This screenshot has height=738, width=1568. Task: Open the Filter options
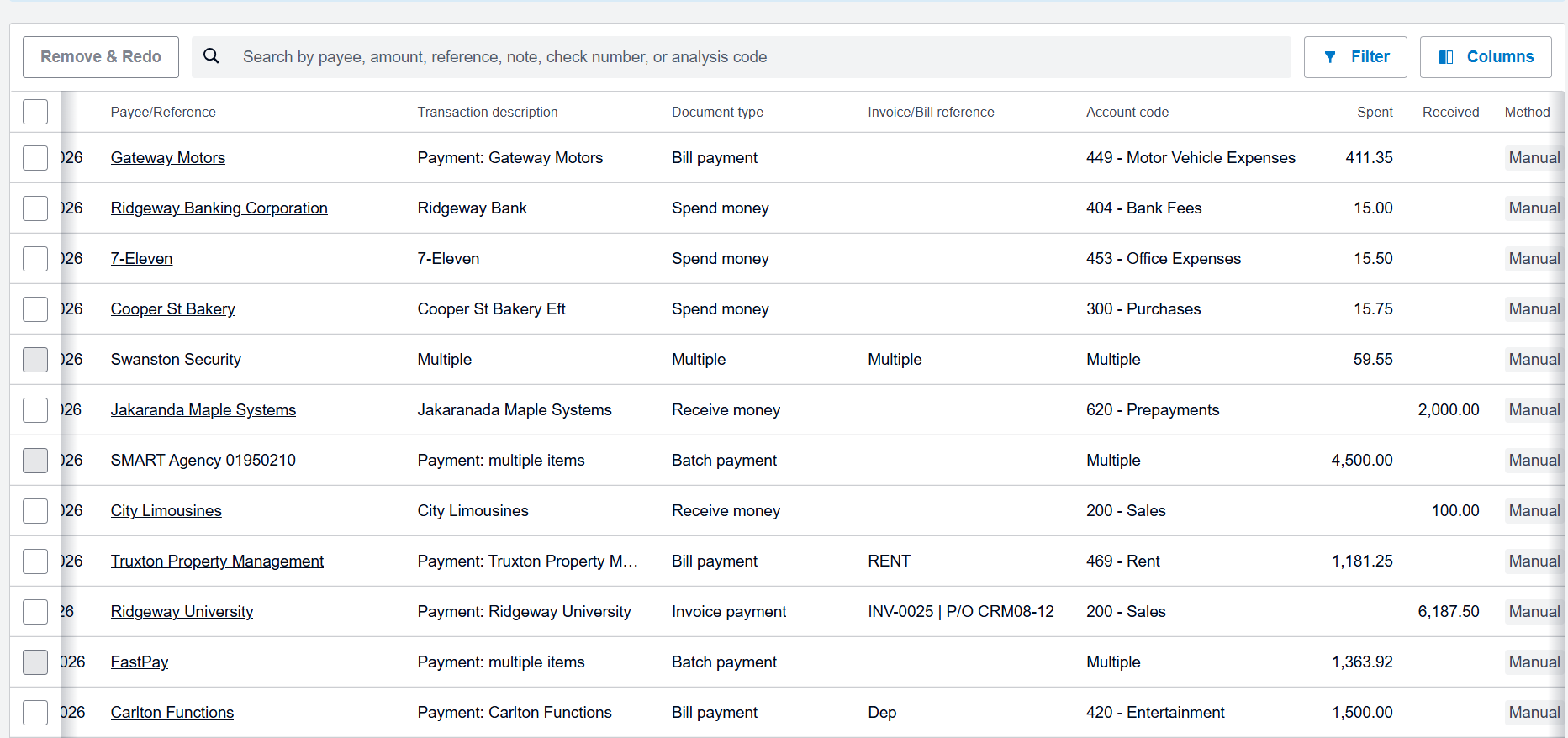(x=1355, y=57)
